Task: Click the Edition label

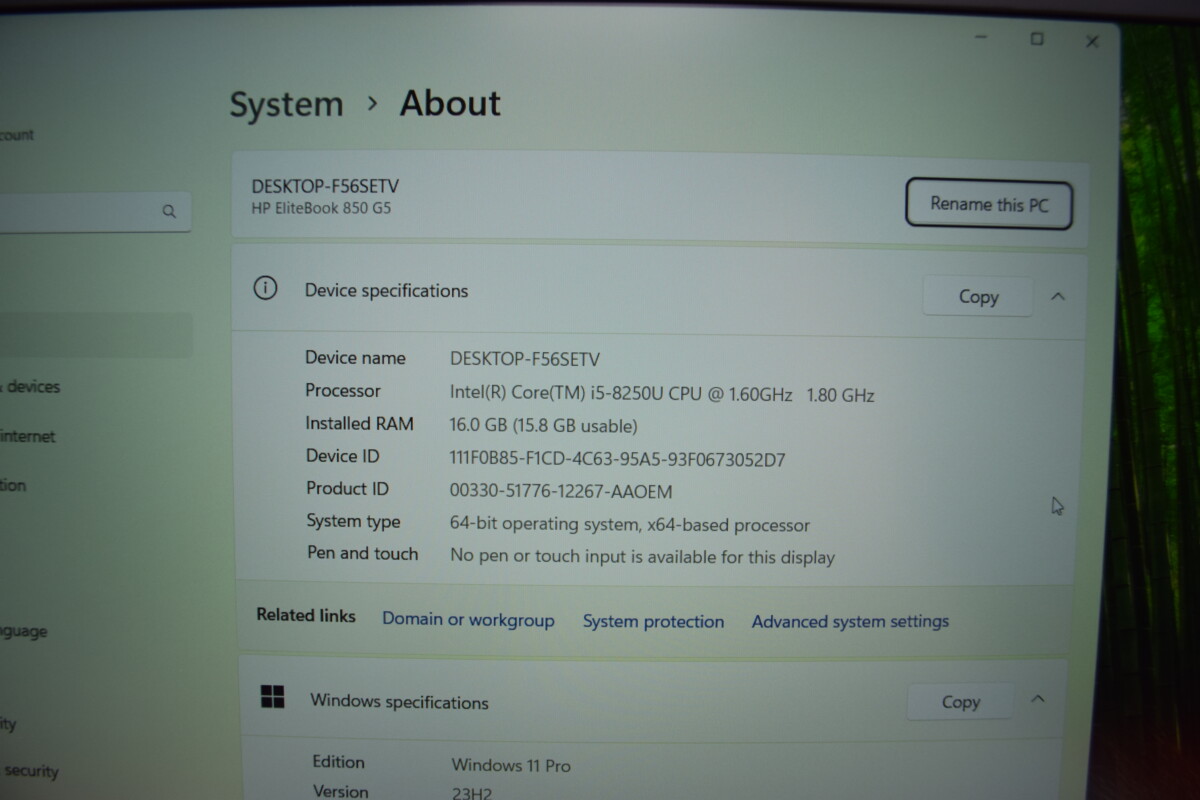Action: pyautogui.click(x=338, y=761)
